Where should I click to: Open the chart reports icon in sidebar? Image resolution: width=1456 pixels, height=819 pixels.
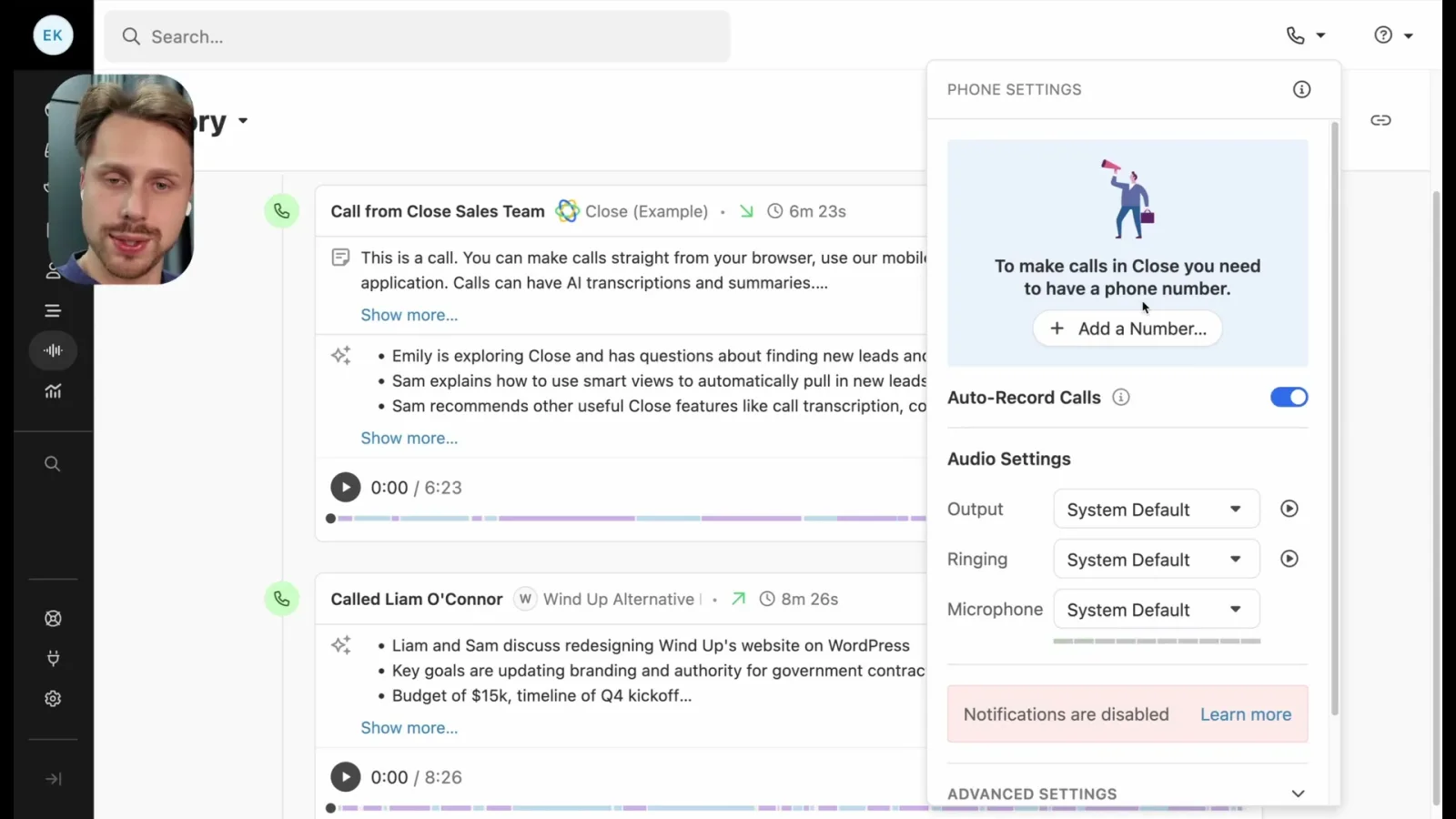point(53,391)
